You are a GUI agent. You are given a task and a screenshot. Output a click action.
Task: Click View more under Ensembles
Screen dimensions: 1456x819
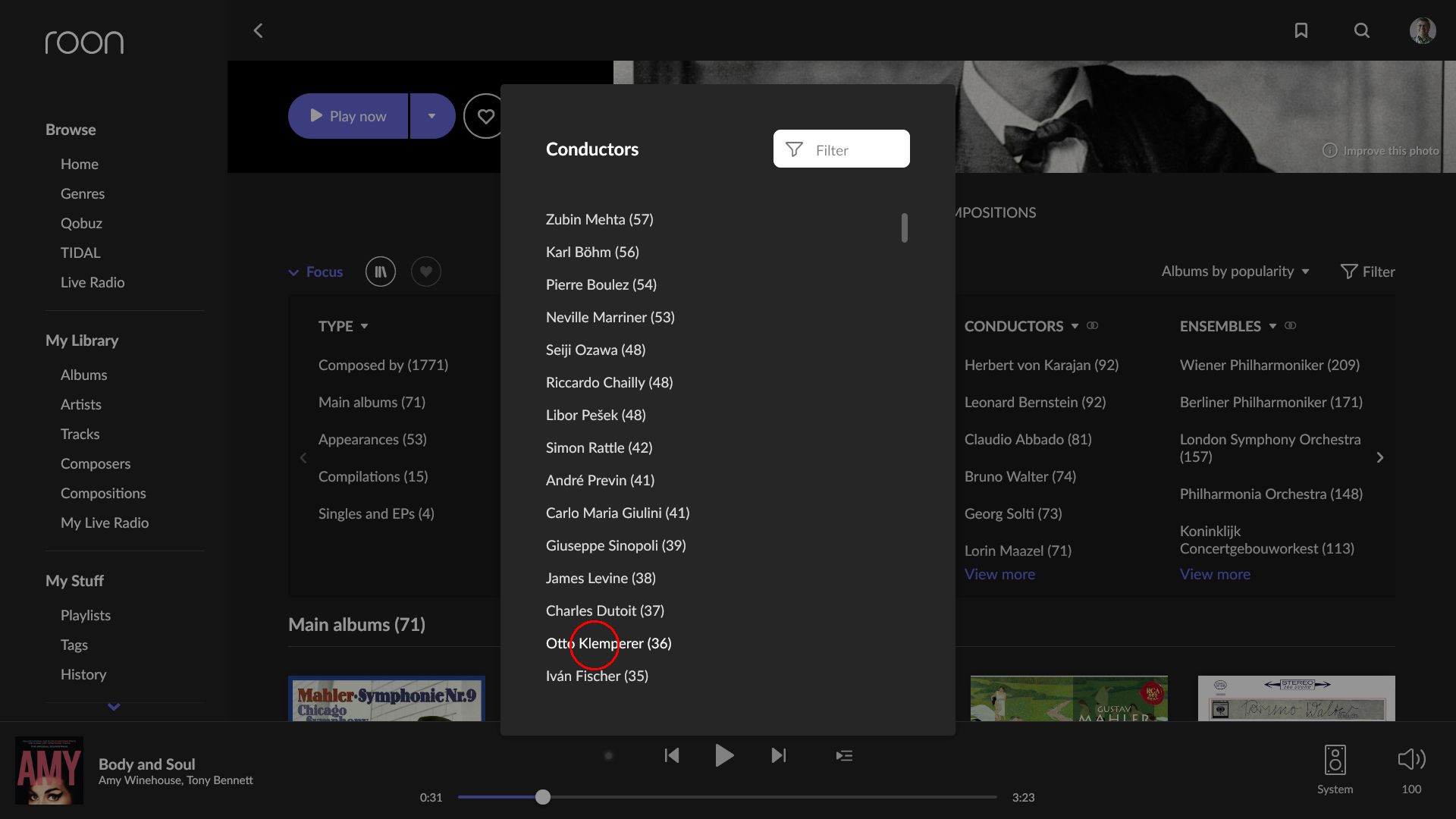(x=1215, y=574)
